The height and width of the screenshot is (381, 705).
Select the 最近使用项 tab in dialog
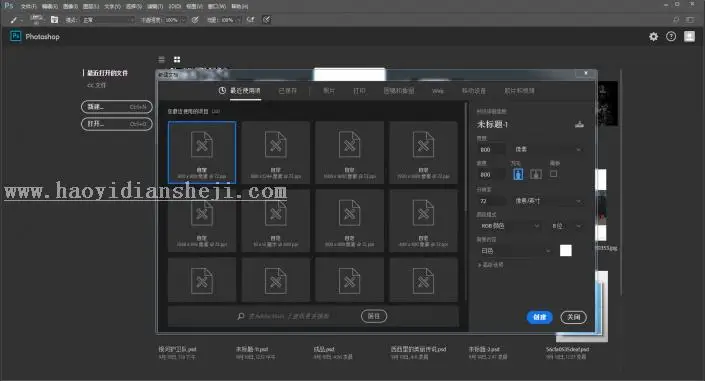(x=240, y=91)
